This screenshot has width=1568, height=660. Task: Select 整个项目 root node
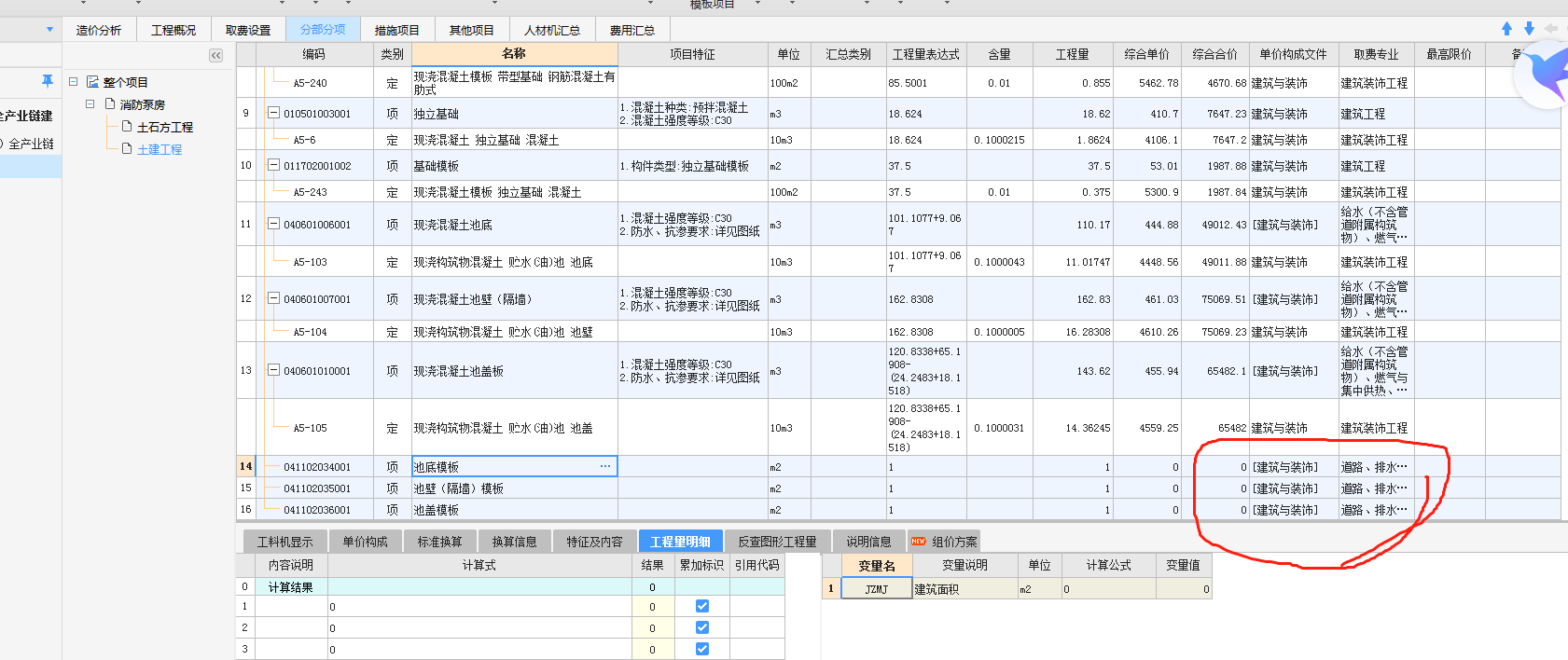pyautogui.click(x=126, y=82)
